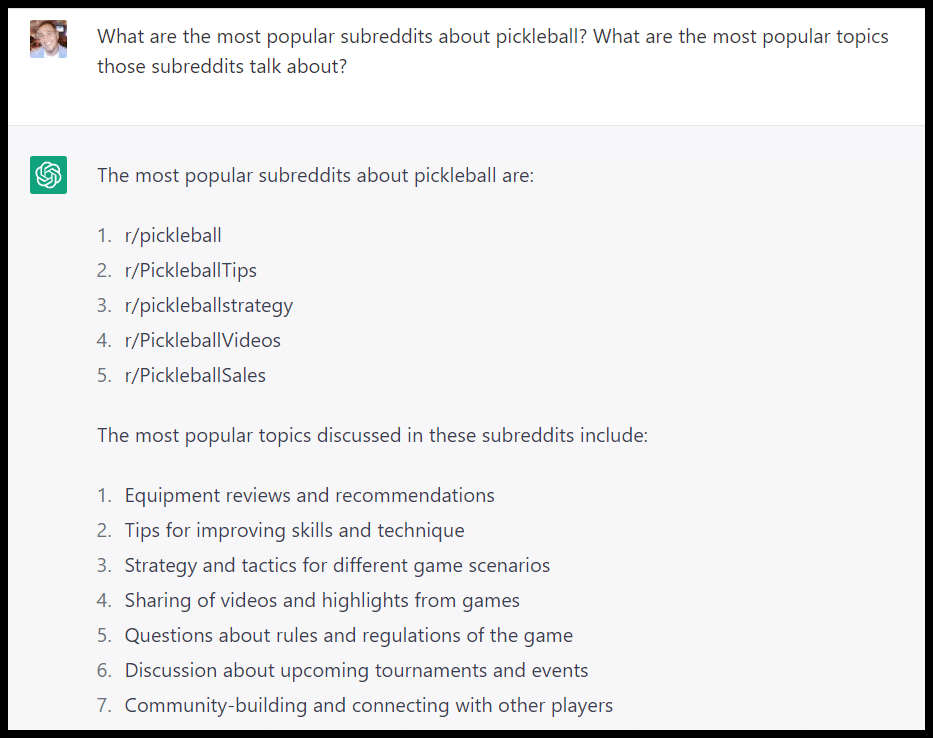Click 'Tips for improving skills and technique'
This screenshot has height=738, width=933.
tap(294, 531)
